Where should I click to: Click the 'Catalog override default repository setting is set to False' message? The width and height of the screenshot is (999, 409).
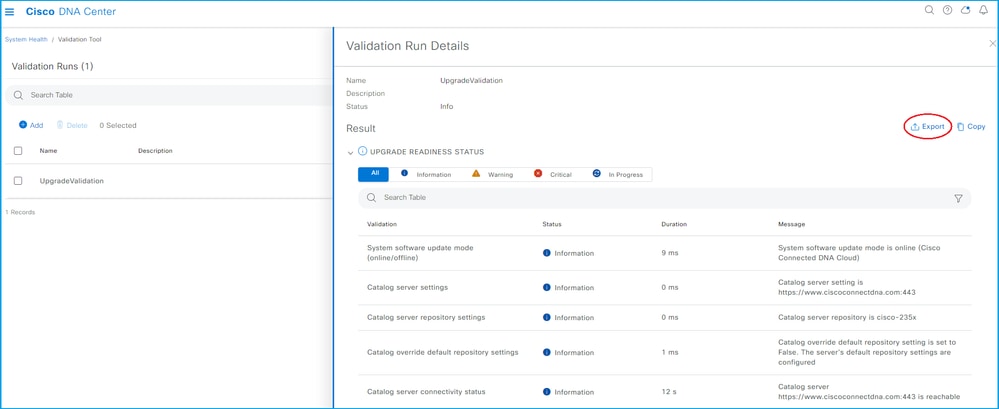(x=867, y=352)
